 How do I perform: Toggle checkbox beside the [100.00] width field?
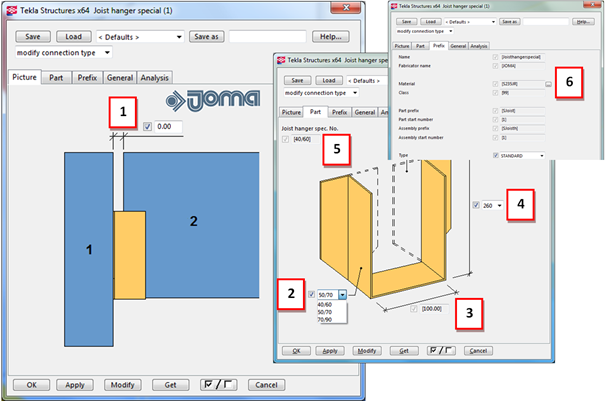click(x=414, y=309)
